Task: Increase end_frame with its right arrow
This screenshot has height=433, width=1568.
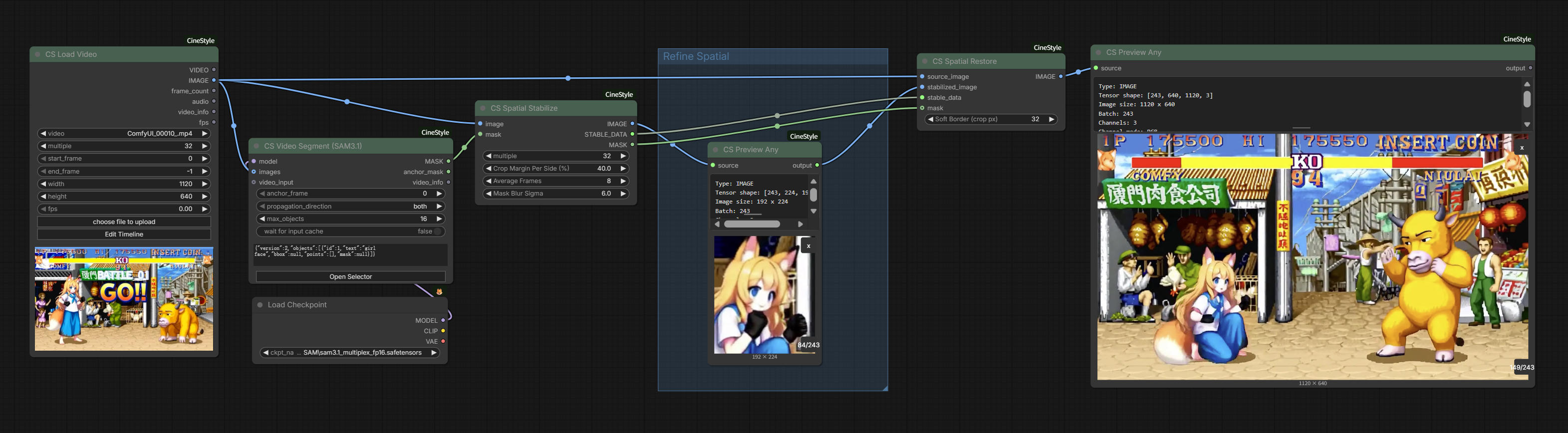Action: (x=205, y=172)
